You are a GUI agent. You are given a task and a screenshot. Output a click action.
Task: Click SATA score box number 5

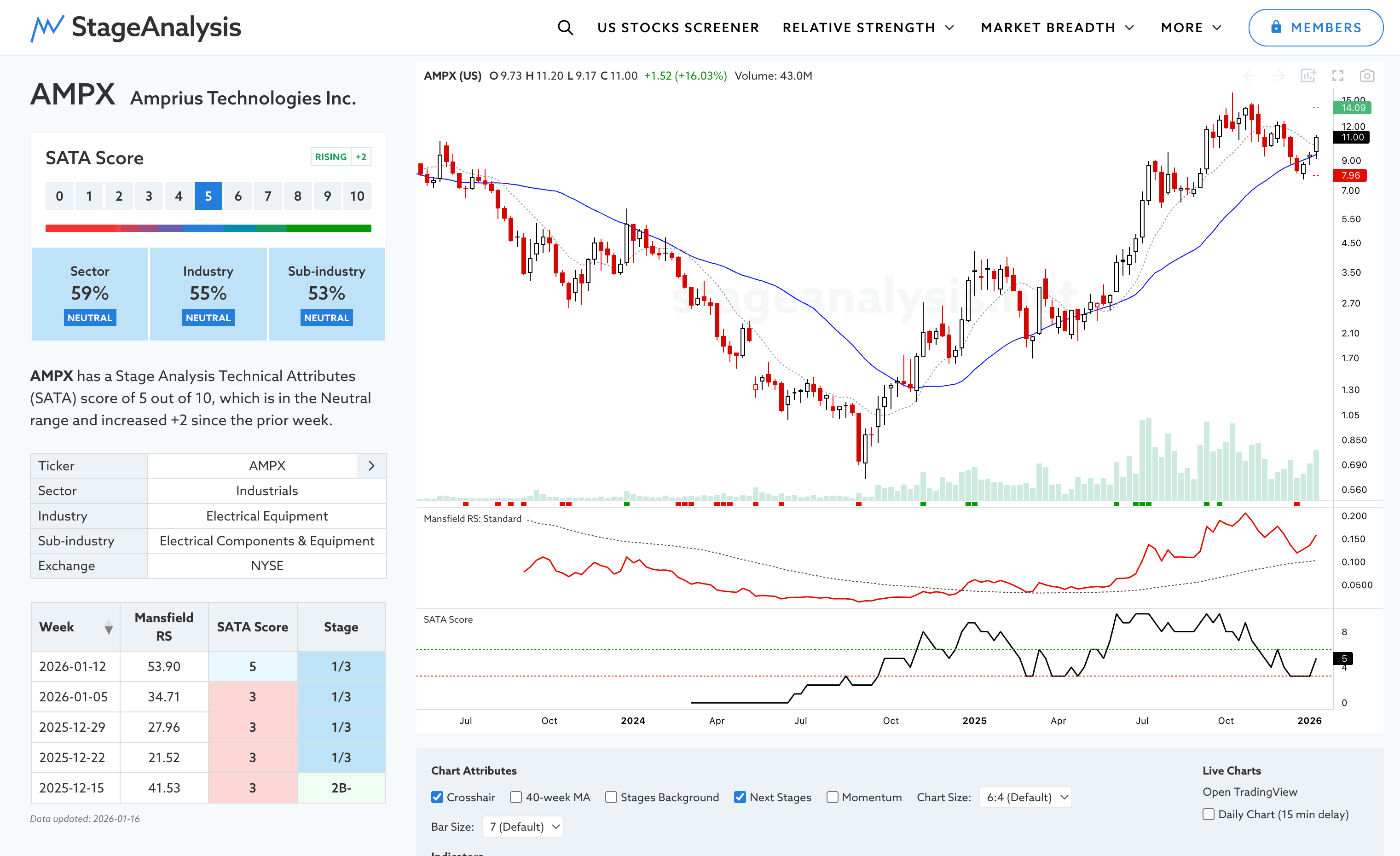tap(208, 196)
